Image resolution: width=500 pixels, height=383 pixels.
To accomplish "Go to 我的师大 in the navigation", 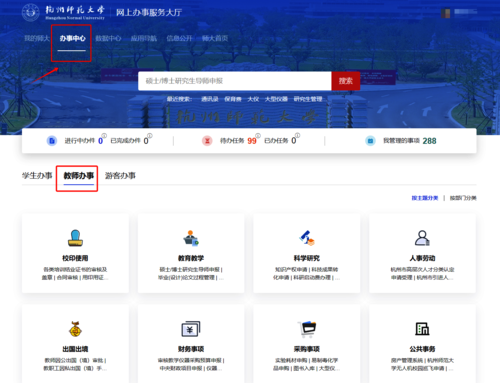I will click(x=37, y=38).
